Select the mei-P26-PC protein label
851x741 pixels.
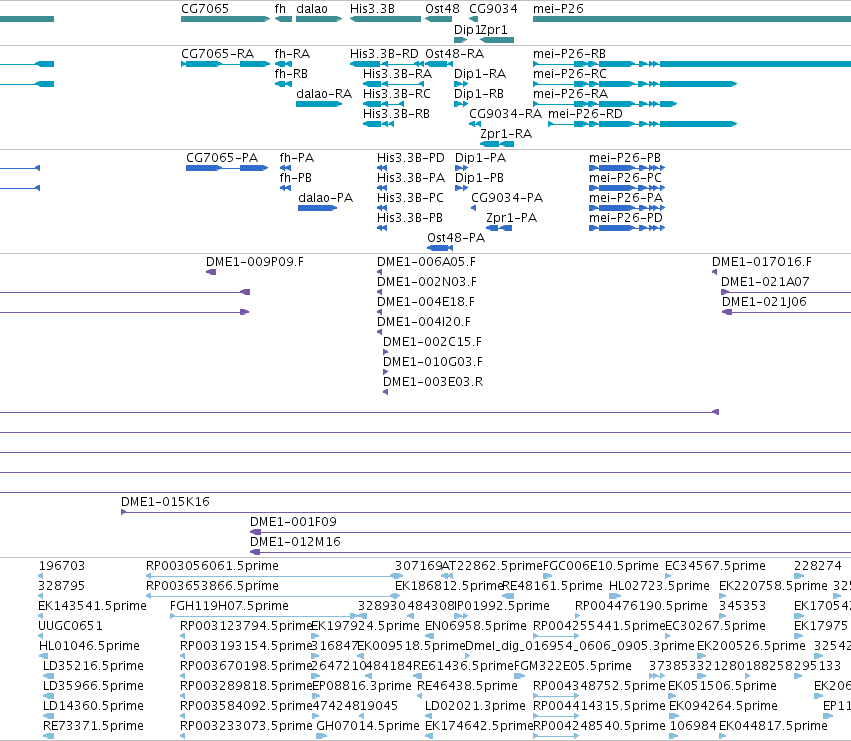pyautogui.click(x=625, y=178)
